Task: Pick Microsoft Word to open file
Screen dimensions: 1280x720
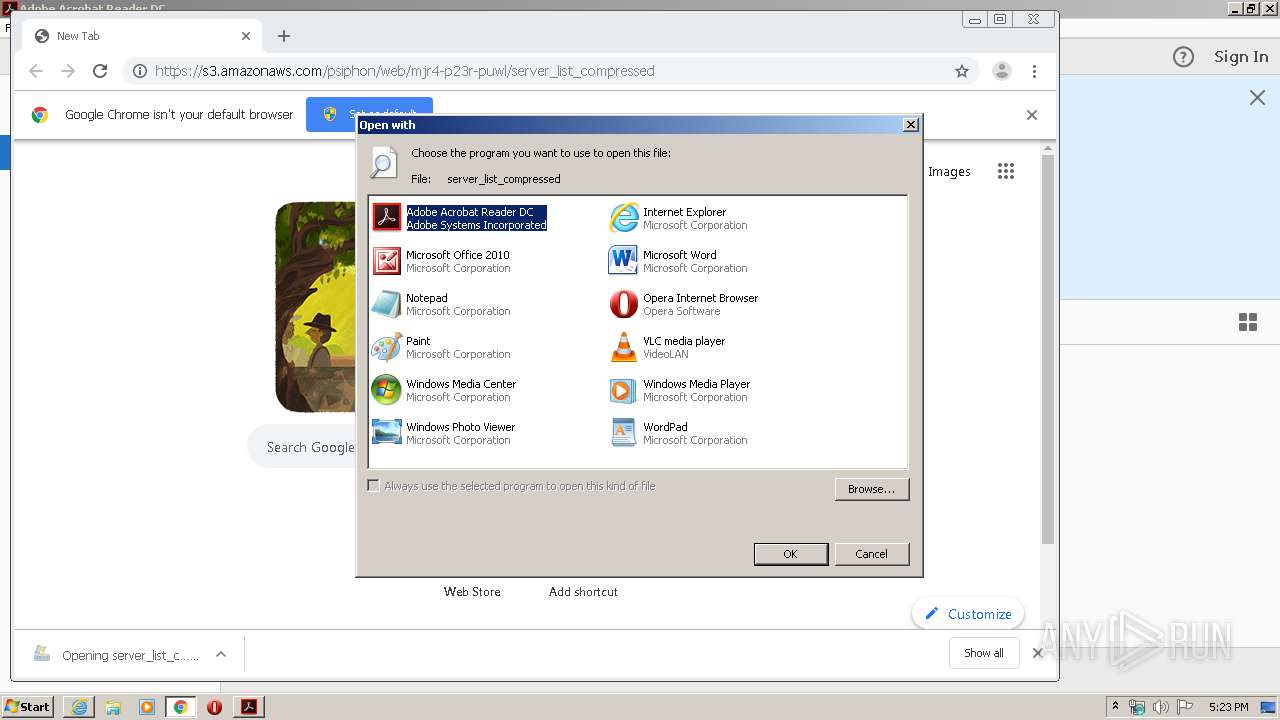Action: (678, 261)
